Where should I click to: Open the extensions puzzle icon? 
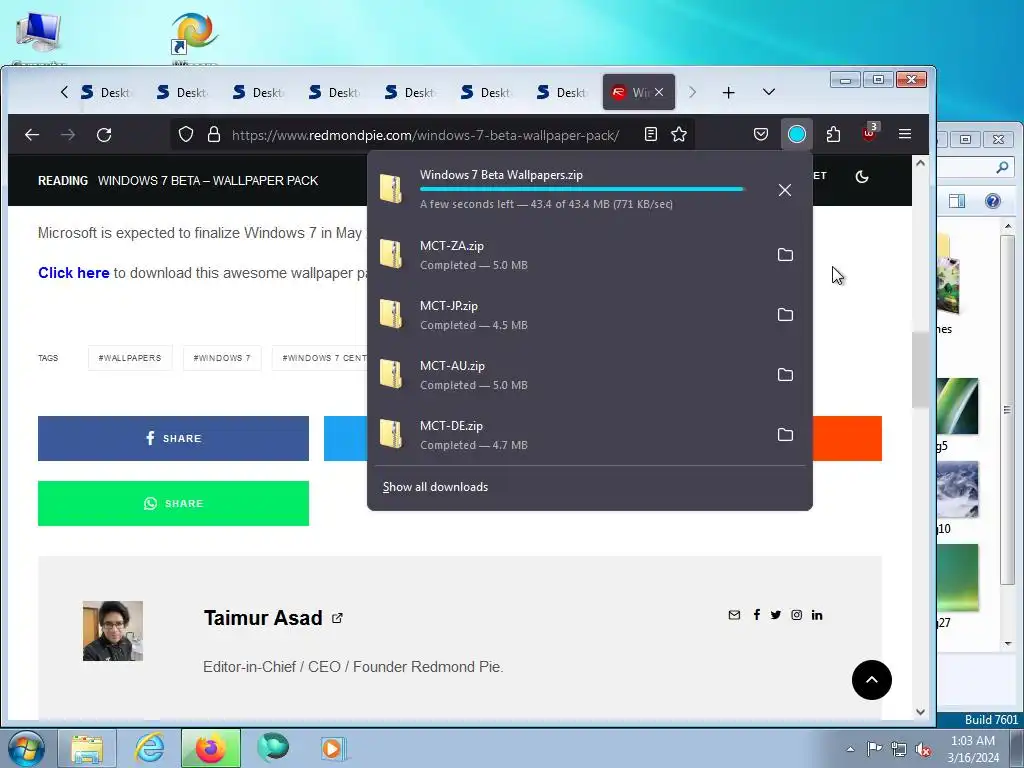(833, 135)
